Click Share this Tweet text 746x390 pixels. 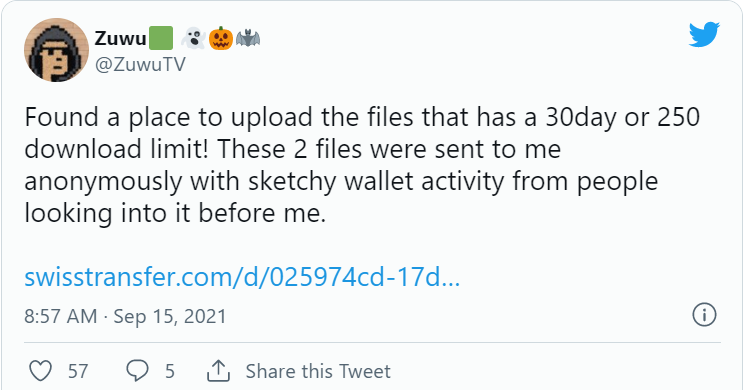pyautogui.click(x=318, y=371)
